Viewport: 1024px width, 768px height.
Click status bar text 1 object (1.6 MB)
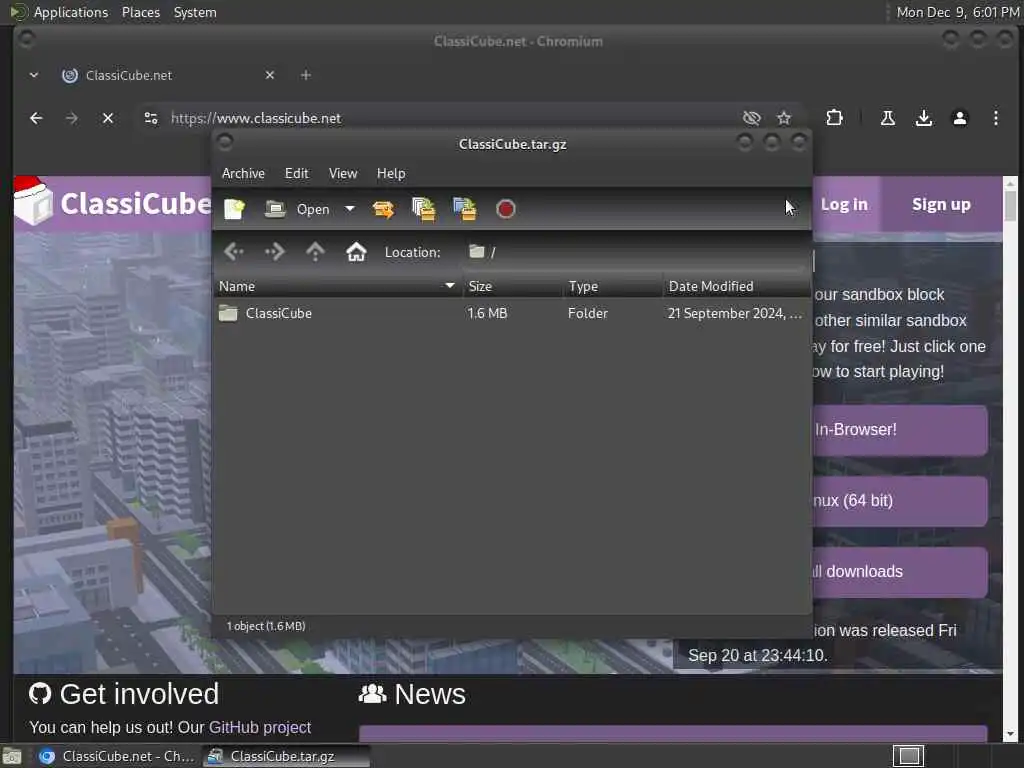pyautogui.click(x=266, y=626)
